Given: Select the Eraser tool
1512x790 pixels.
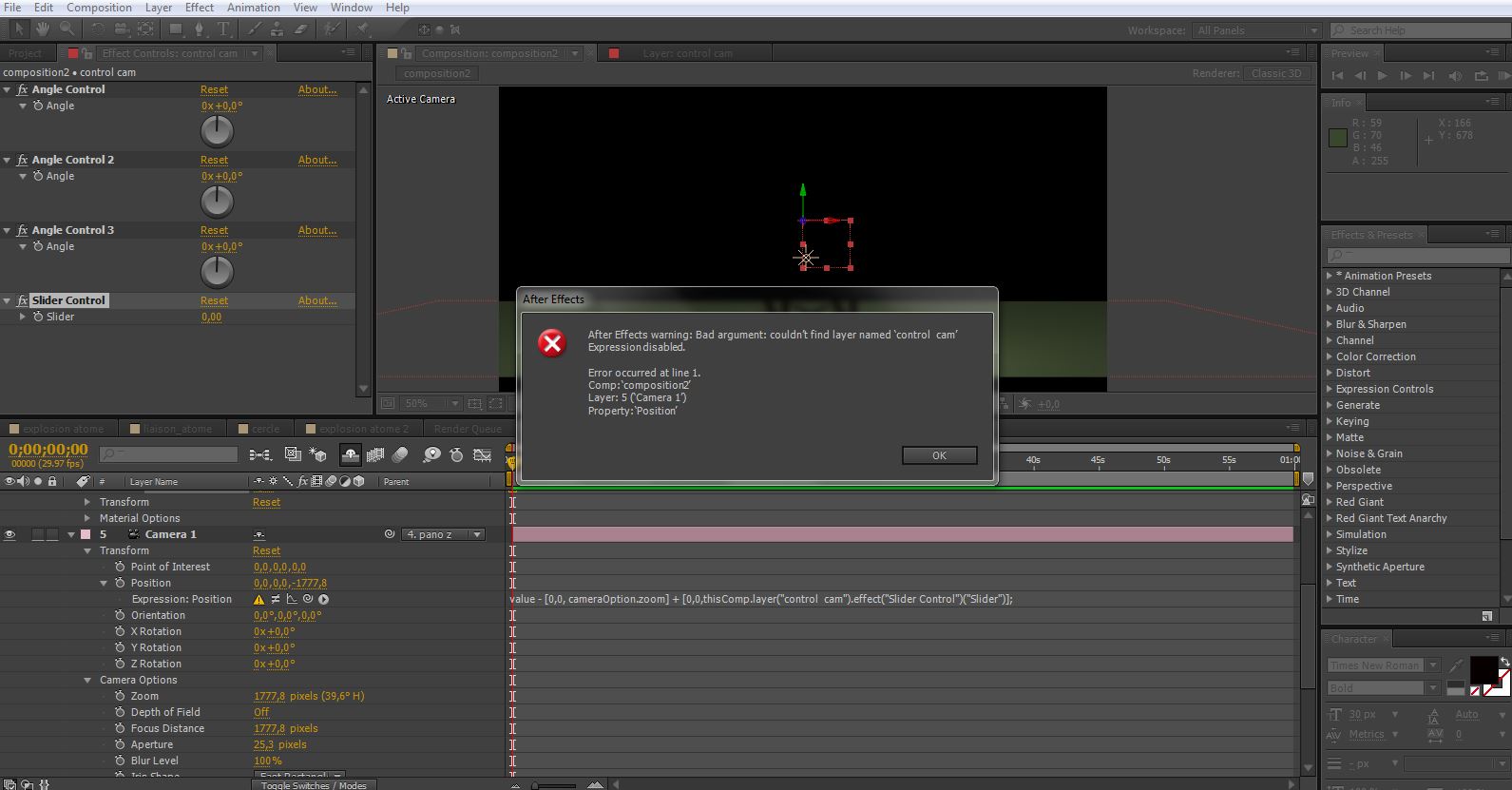Looking at the screenshot, I should pyautogui.click(x=301, y=29).
